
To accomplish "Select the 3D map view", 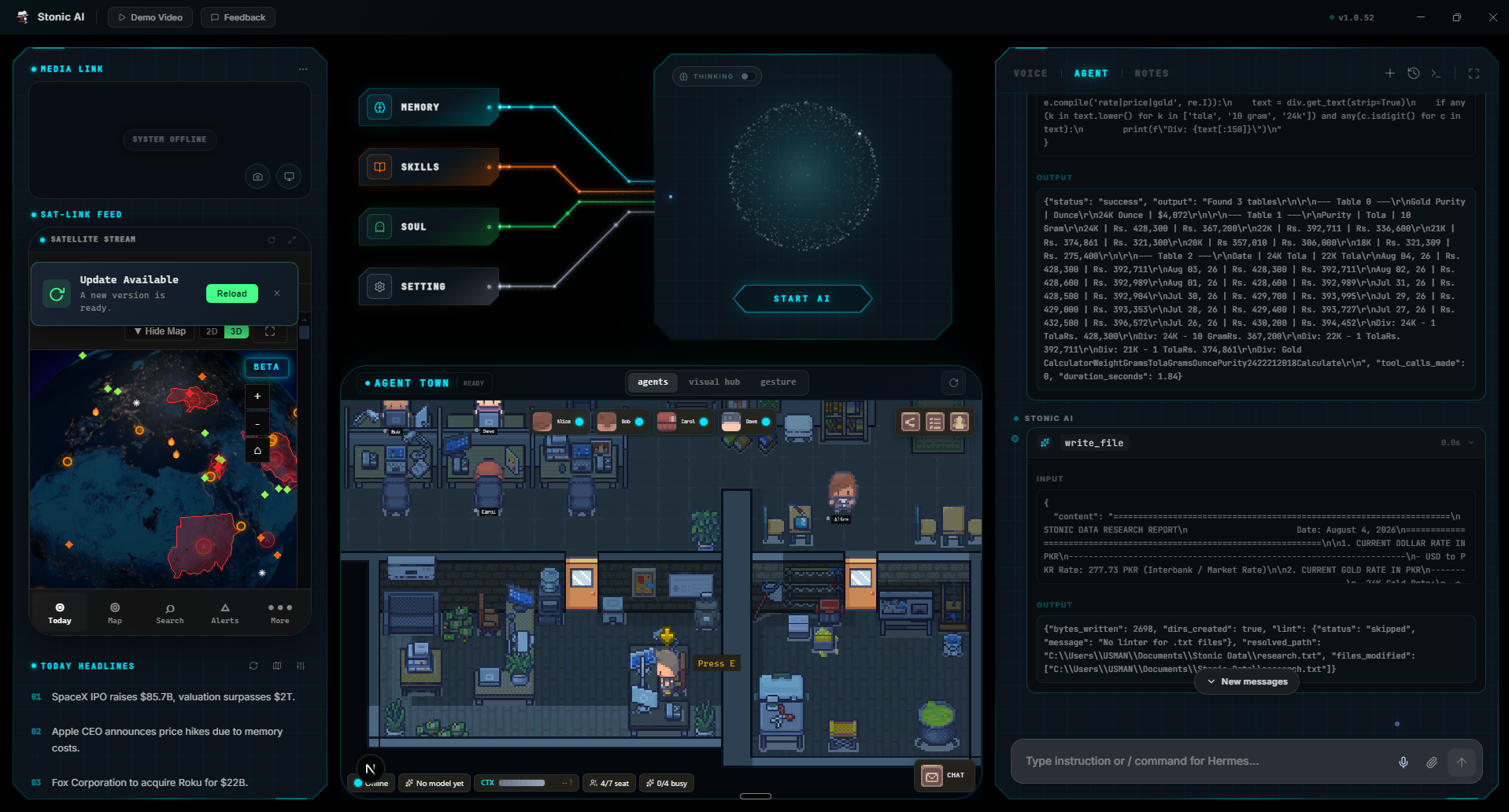I will point(236,331).
